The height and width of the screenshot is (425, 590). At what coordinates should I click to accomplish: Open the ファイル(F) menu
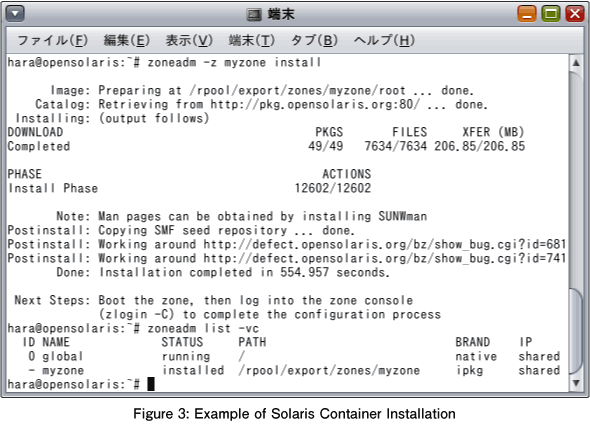point(52,40)
